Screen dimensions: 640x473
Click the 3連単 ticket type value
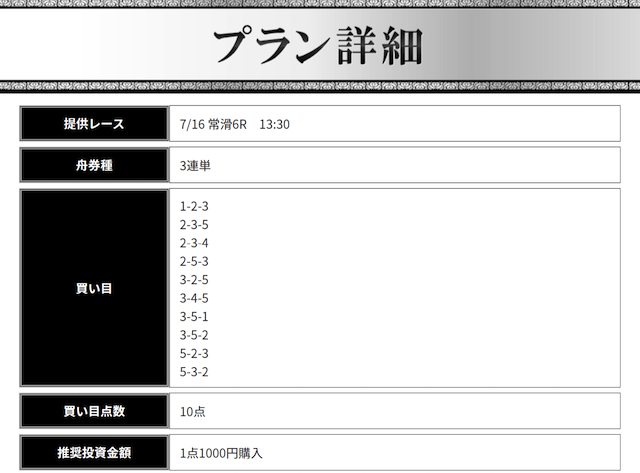point(195,166)
